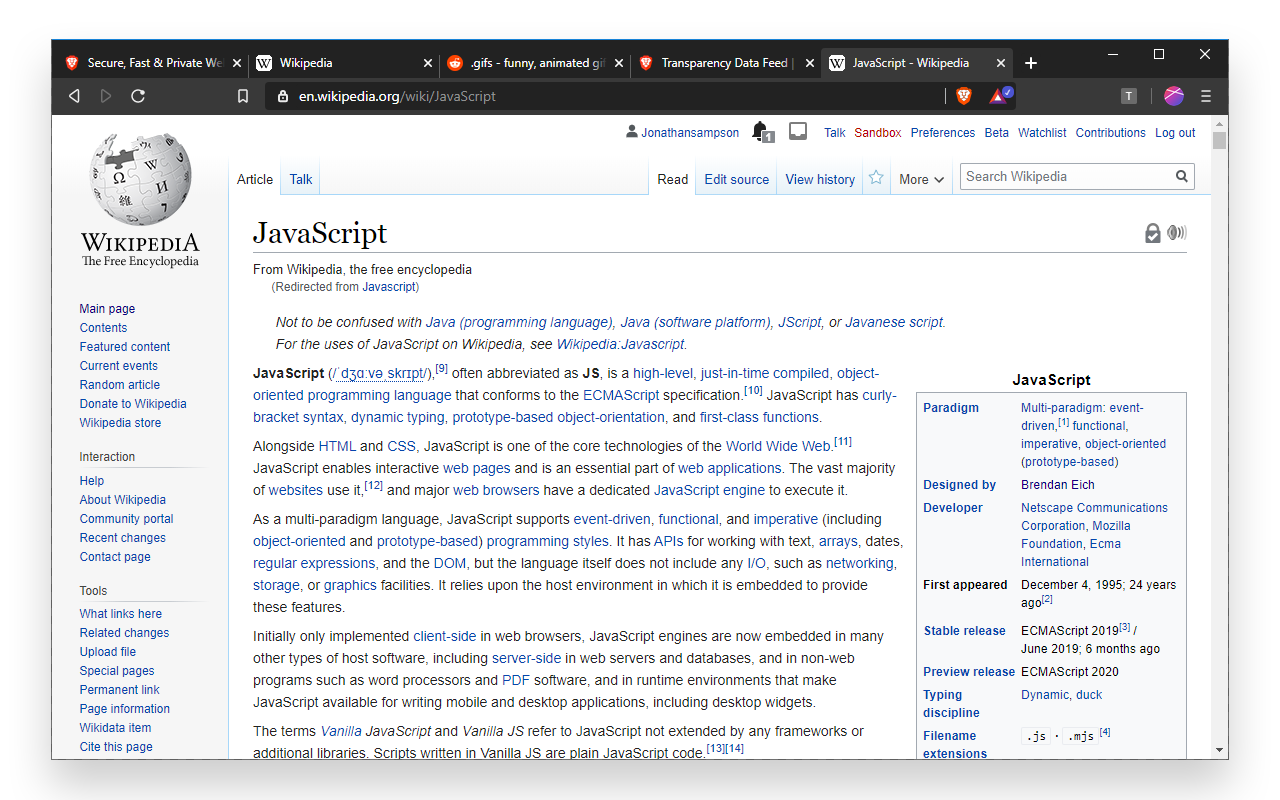Open the View history tab

click(819, 179)
